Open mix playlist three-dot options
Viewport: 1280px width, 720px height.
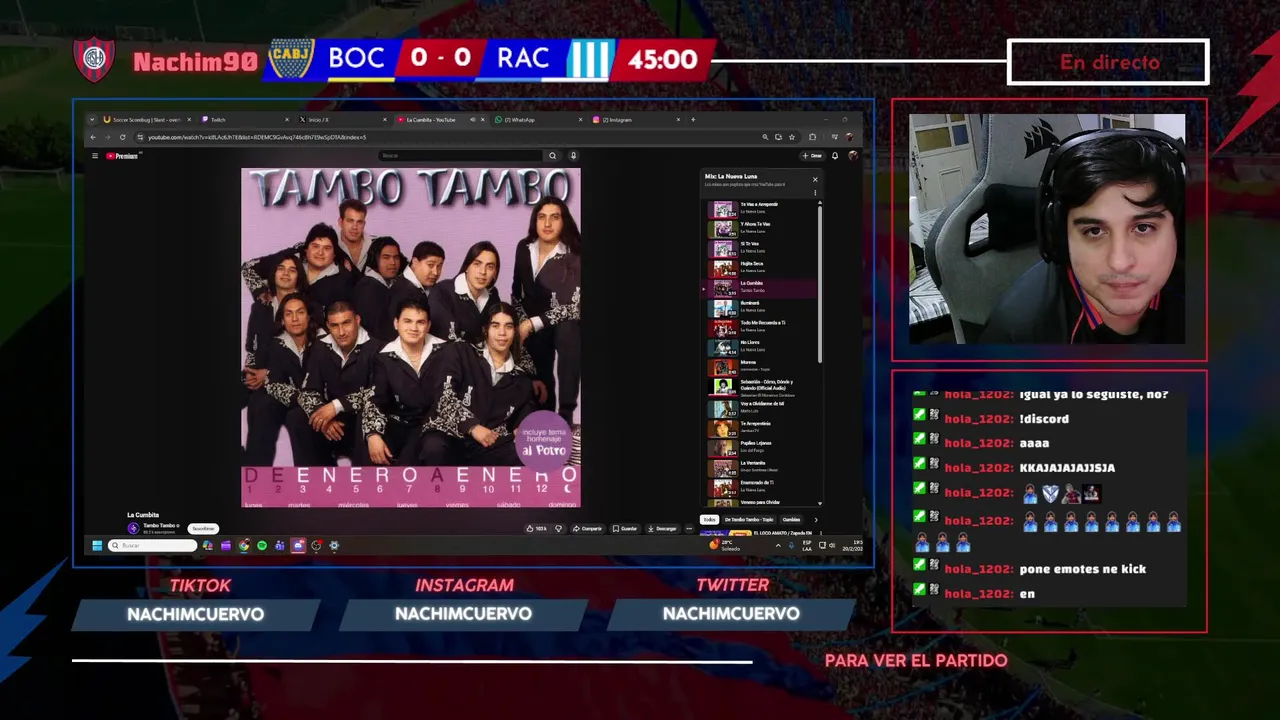pyautogui.click(x=815, y=192)
